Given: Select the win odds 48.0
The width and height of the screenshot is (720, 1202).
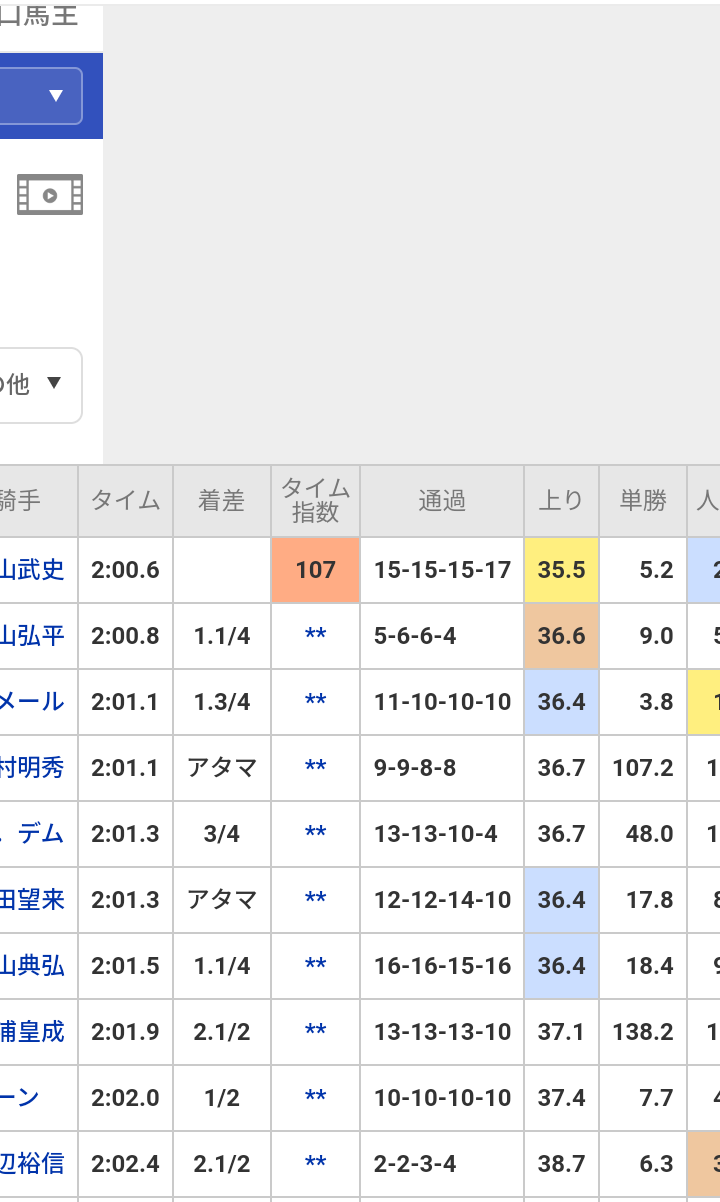Looking at the screenshot, I should click(x=650, y=834).
